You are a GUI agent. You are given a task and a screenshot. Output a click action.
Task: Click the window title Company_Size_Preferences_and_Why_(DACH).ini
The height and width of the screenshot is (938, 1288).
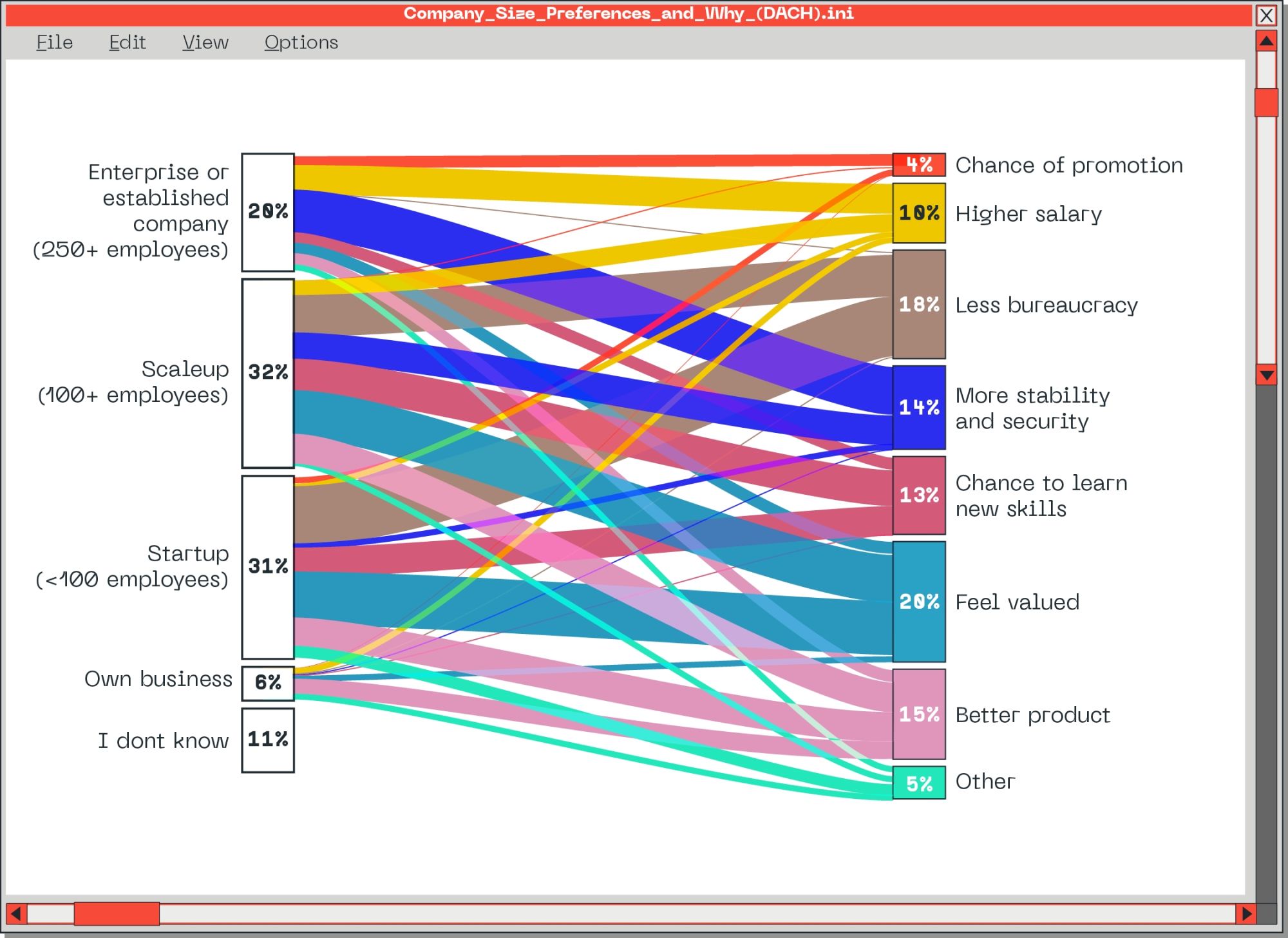(x=629, y=14)
